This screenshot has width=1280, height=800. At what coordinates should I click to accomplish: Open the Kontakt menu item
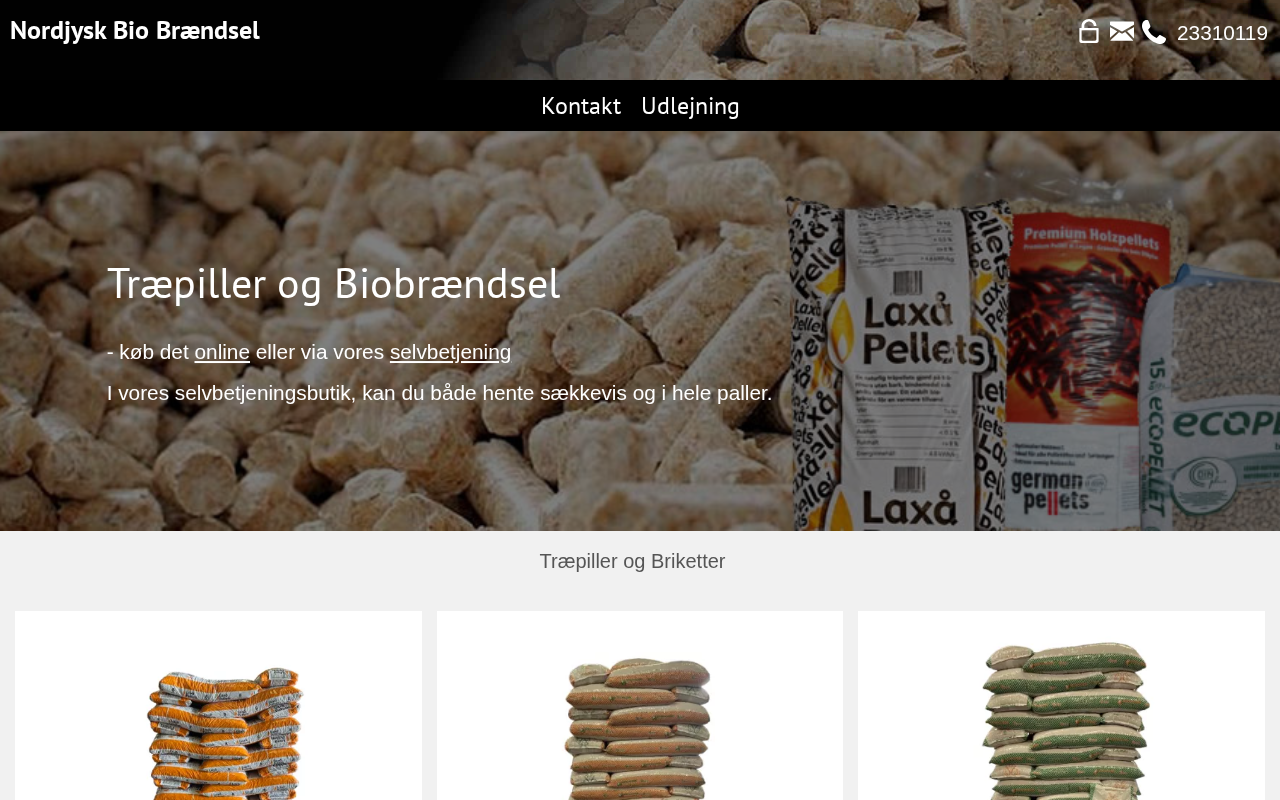tap(581, 106)
